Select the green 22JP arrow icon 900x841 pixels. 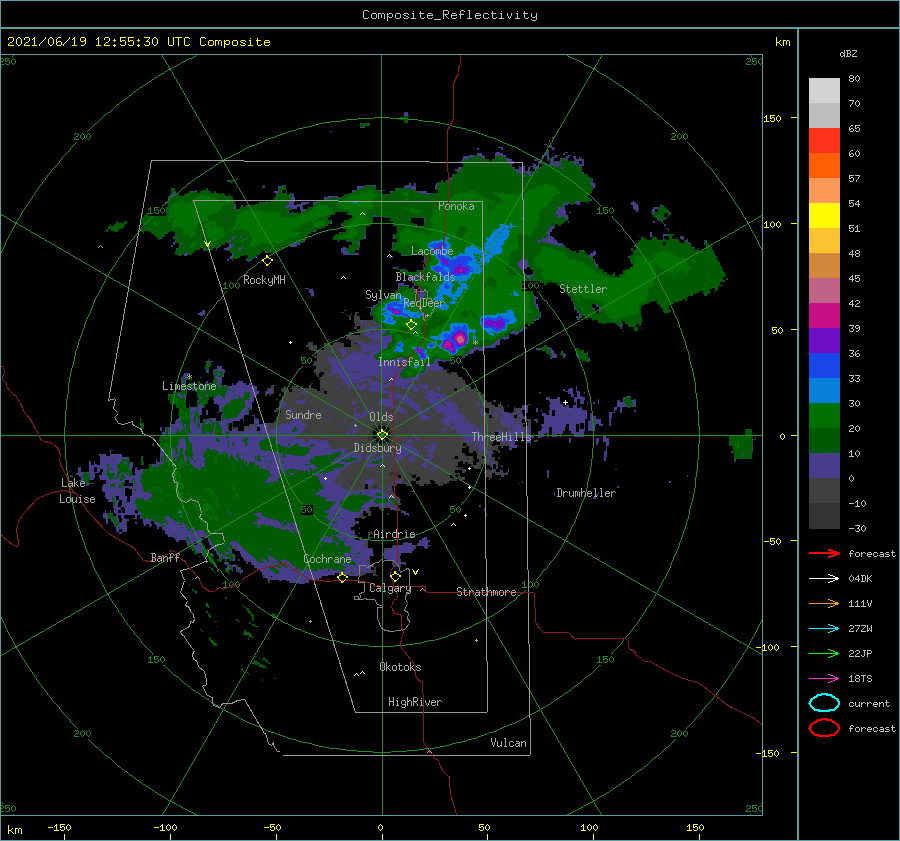[x=824, y=653]
